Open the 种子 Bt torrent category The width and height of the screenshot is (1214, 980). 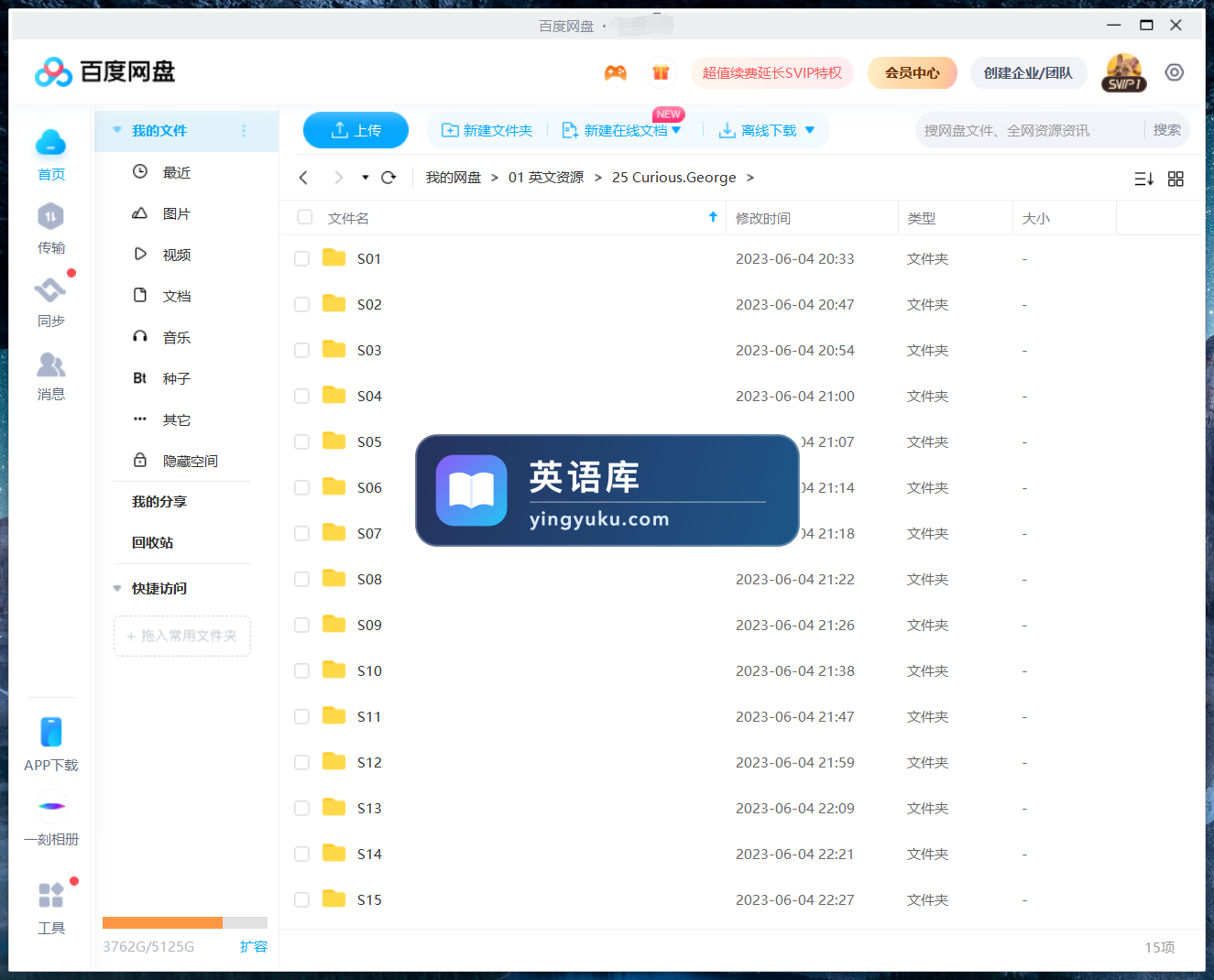coord(177,378)
